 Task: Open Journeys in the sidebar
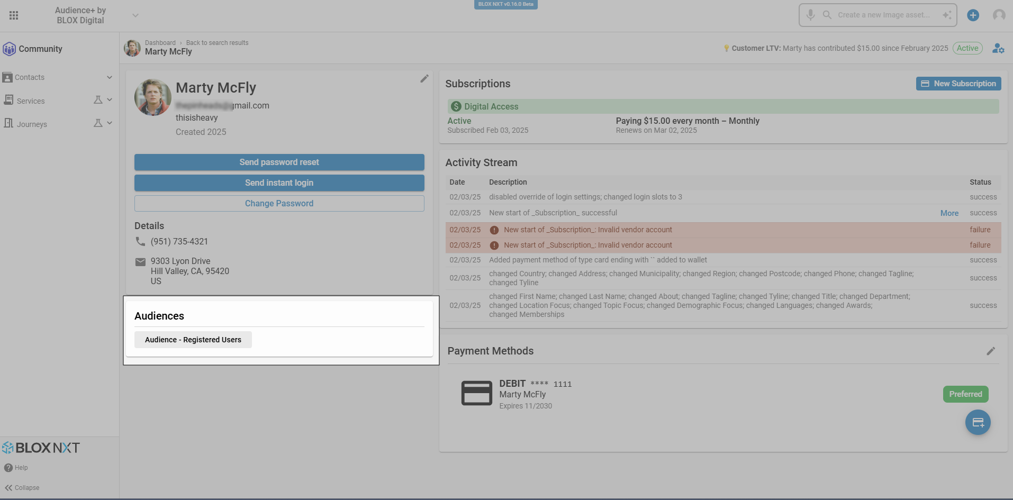(x=32, y=124)
